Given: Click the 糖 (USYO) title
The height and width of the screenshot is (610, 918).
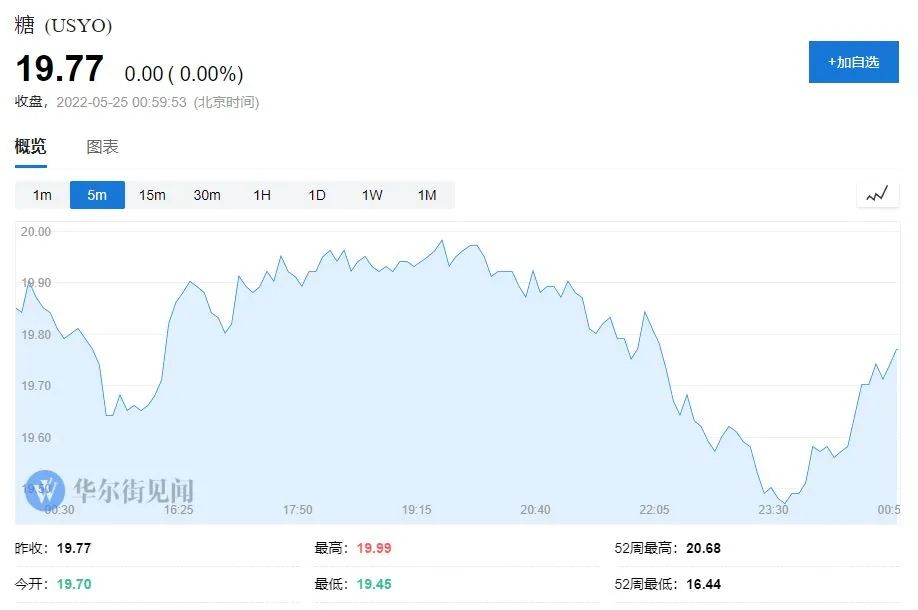Looking at the screenshot, I should 64,26.
